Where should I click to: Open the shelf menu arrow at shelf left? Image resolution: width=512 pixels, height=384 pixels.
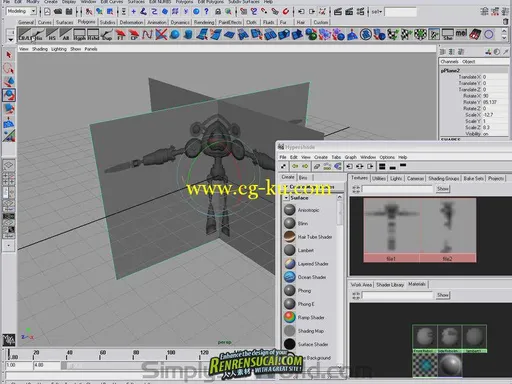tap(10, 39)
